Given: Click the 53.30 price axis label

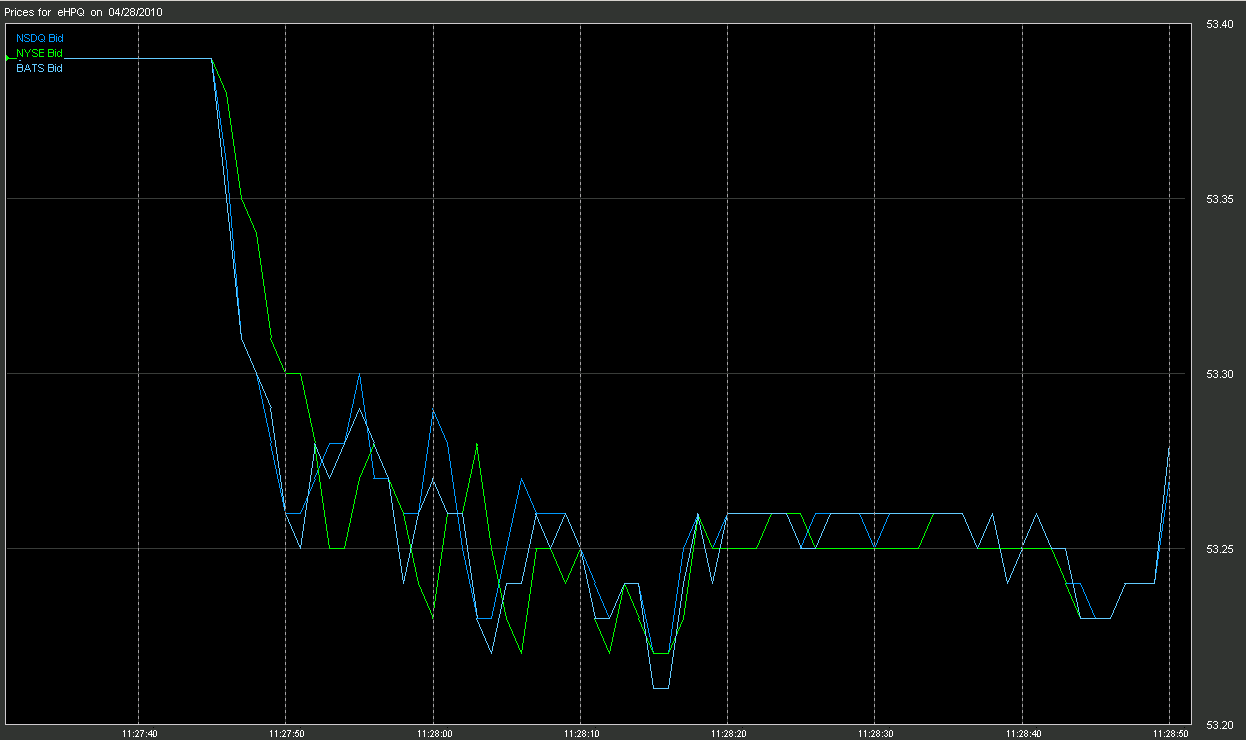Looking at the screenshot, I should coord(1219,374).
